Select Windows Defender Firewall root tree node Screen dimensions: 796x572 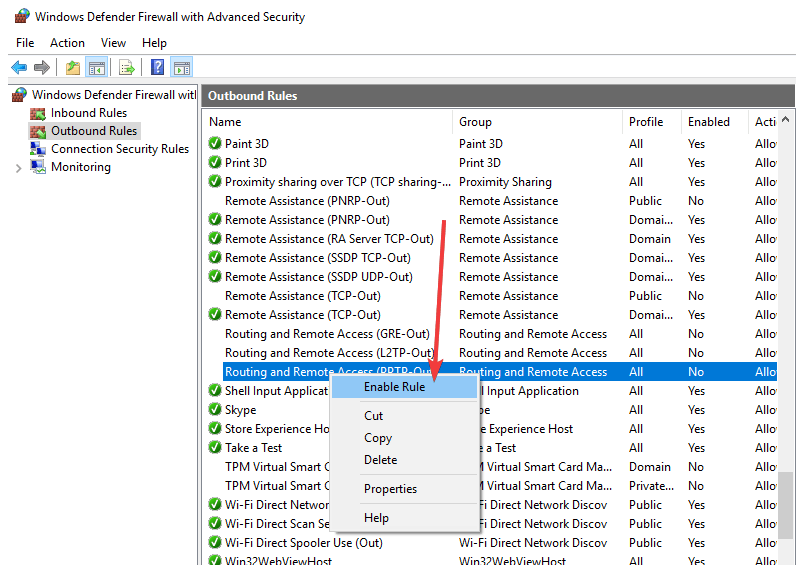coord(114,95)
